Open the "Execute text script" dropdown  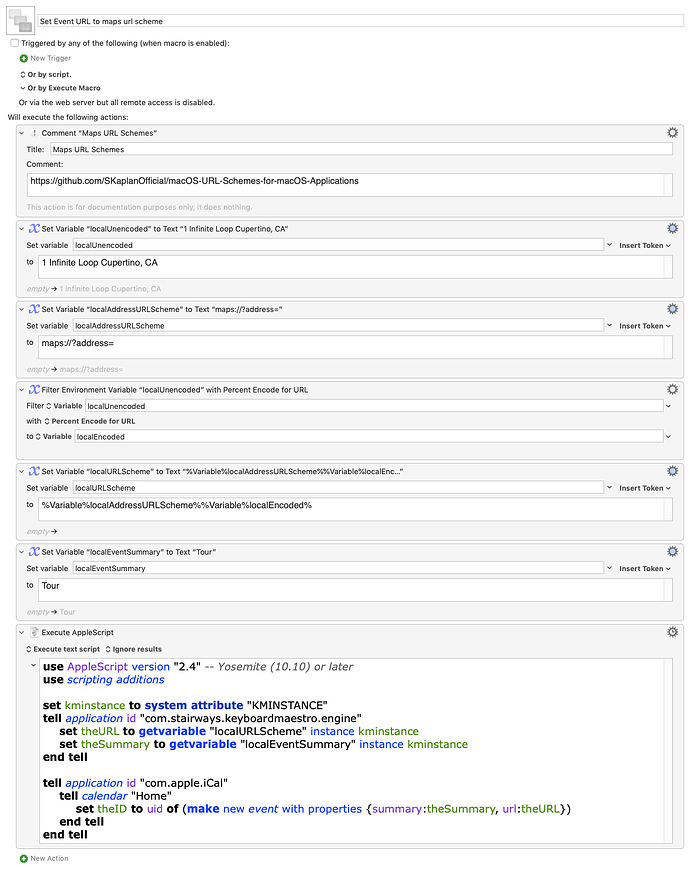[62, 649]
